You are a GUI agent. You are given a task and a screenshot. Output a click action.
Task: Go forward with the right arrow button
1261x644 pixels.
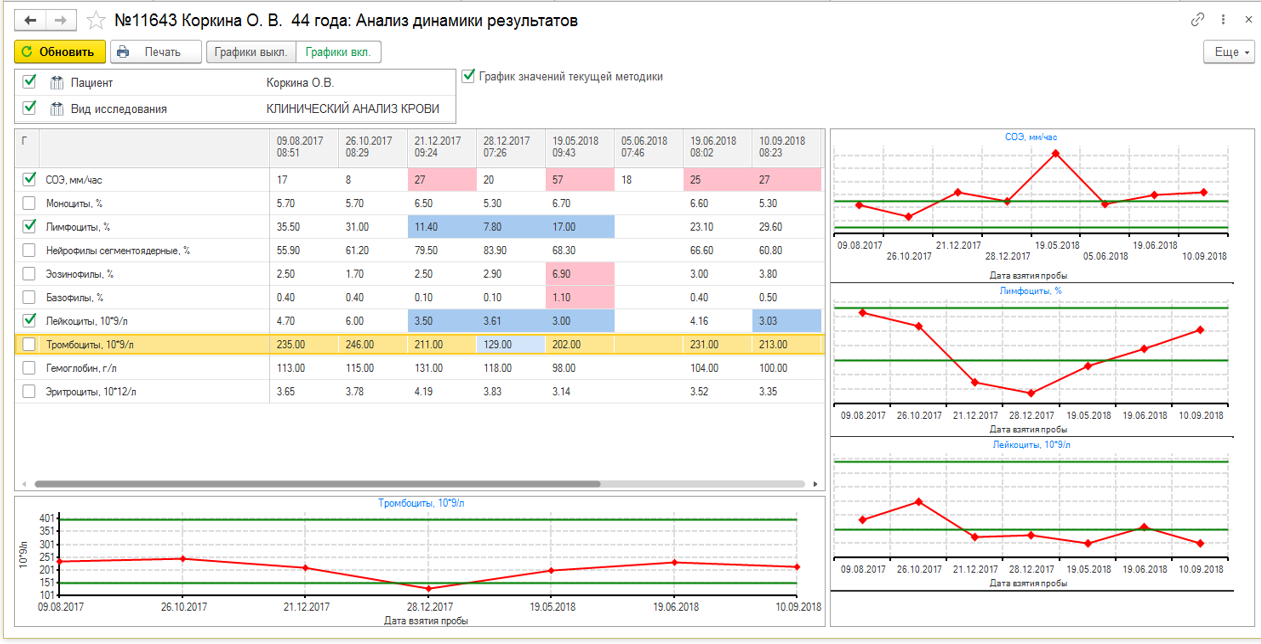pos(60,20)
